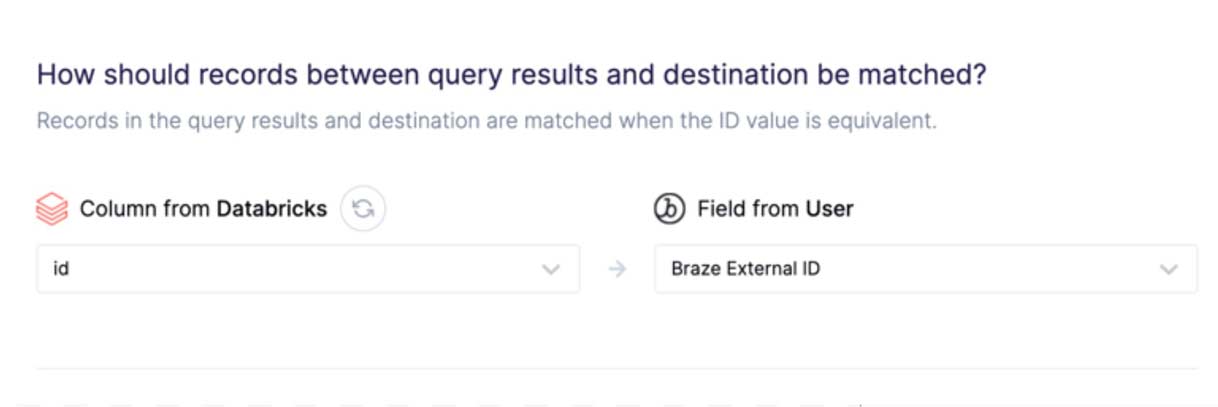Click the 'Braze External ID' value text
Viewport: 1218px width, 407px height.
coord(746,269)
